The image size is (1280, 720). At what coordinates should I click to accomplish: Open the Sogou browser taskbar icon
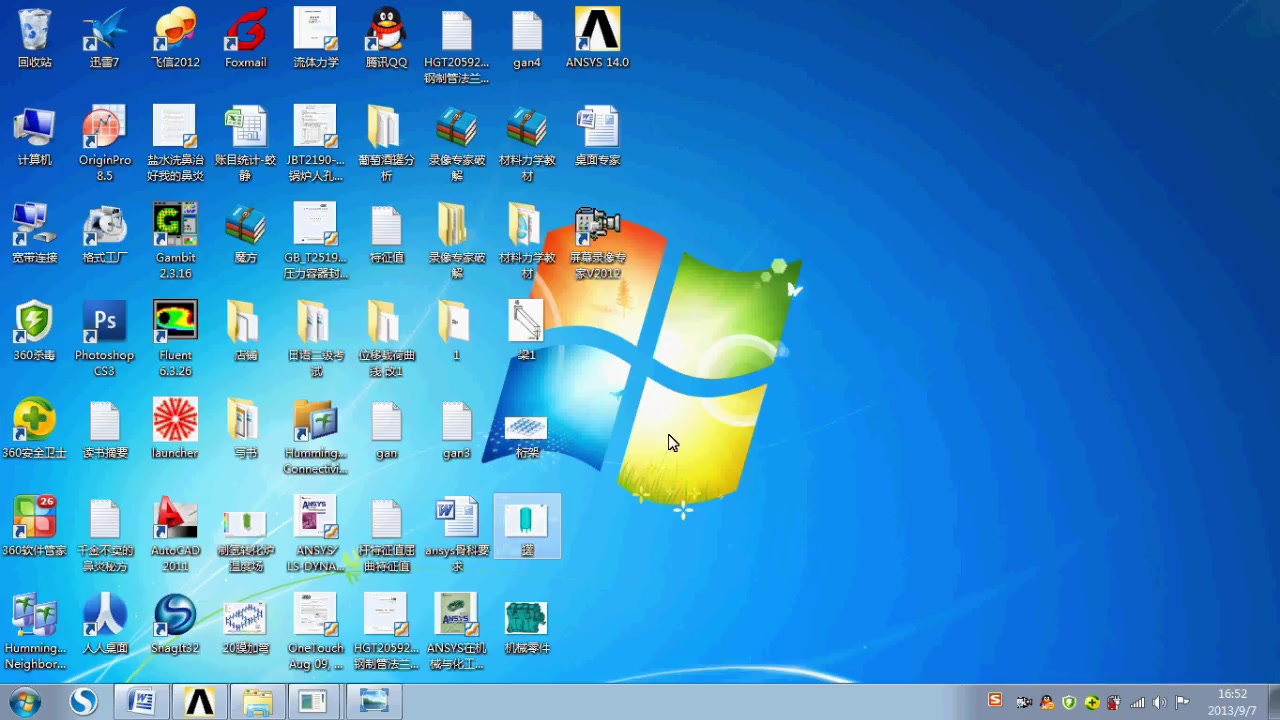[83, 702]
